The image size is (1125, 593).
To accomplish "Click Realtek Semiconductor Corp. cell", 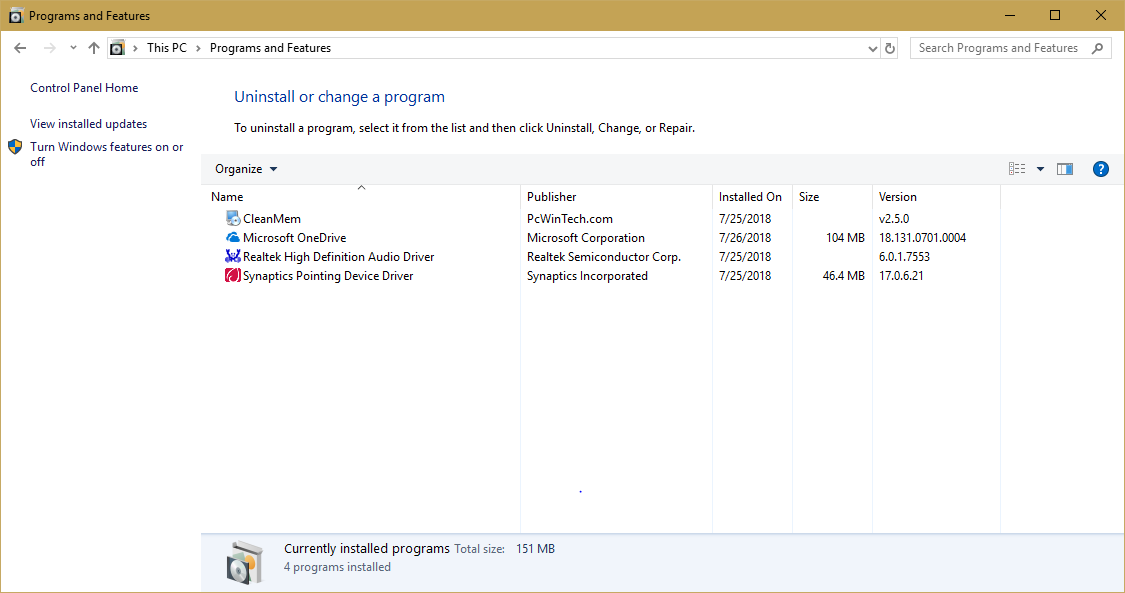I will tap(604, 257).
